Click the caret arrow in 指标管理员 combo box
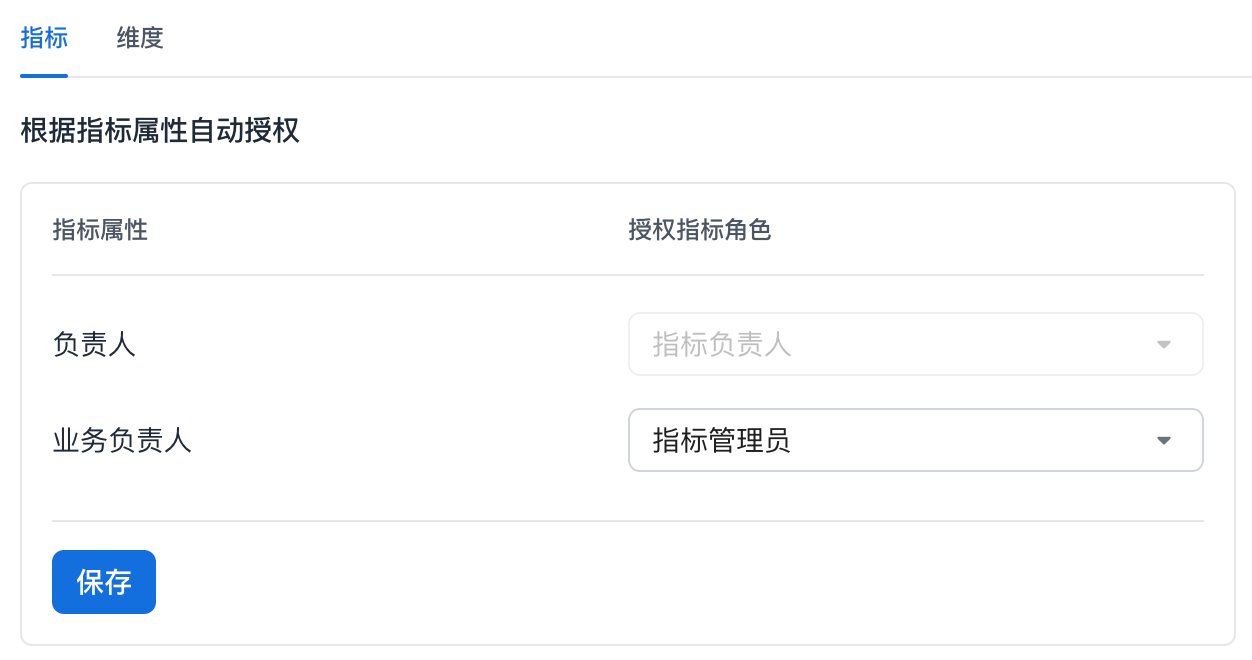1252x660 pixels. [1163, 440]
